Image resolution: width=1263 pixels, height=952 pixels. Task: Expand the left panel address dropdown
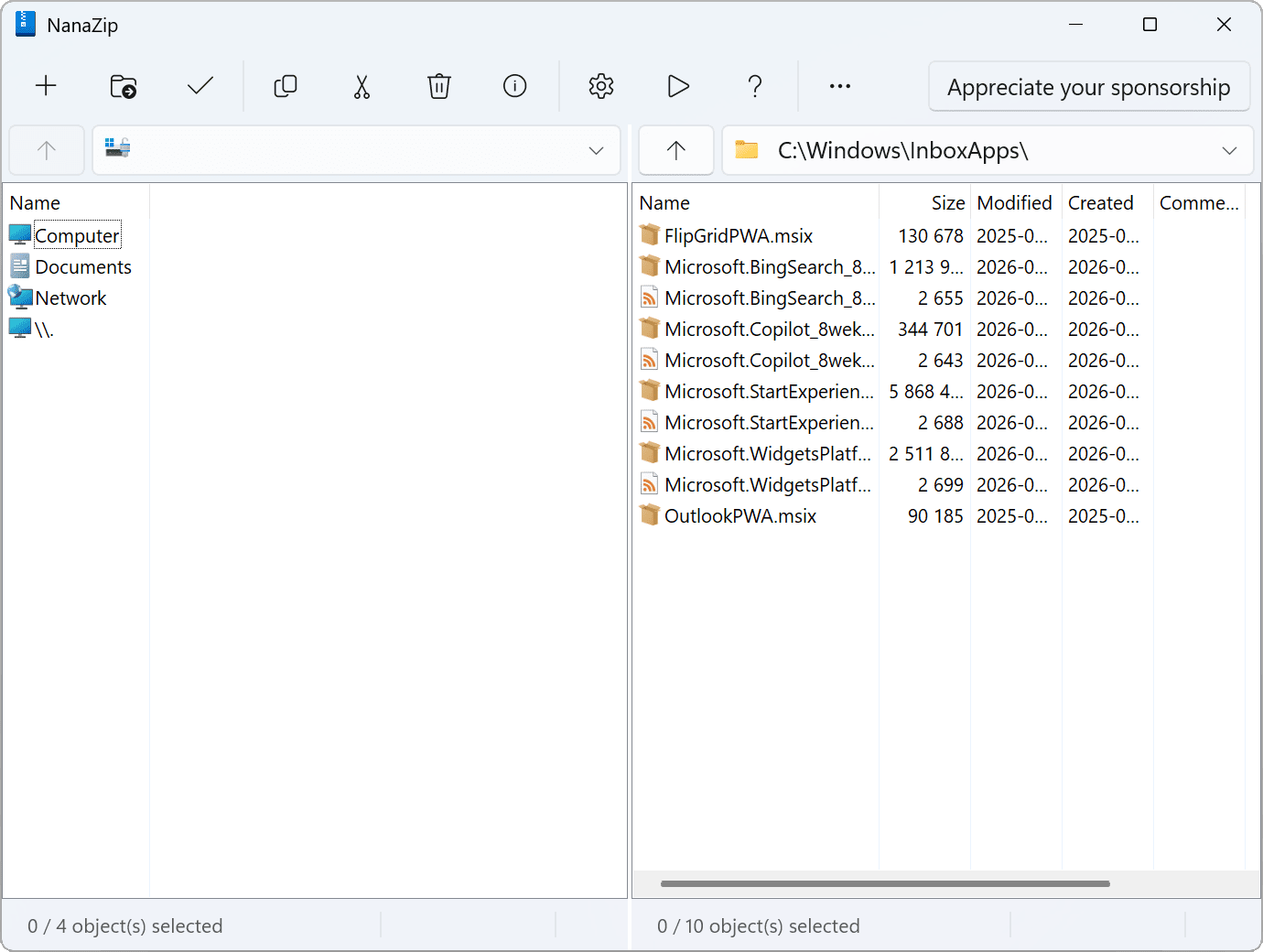[x=596, y=150]
